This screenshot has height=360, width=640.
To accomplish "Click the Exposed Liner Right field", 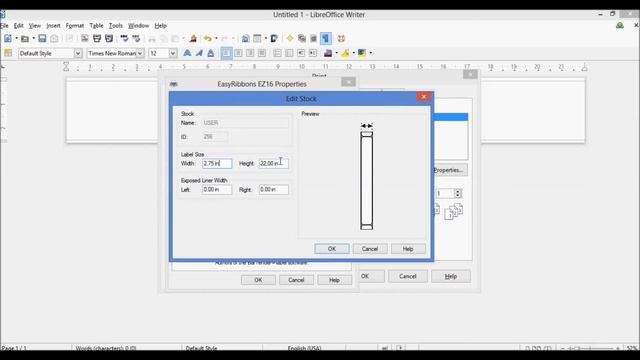I will [x=273, y=189].
